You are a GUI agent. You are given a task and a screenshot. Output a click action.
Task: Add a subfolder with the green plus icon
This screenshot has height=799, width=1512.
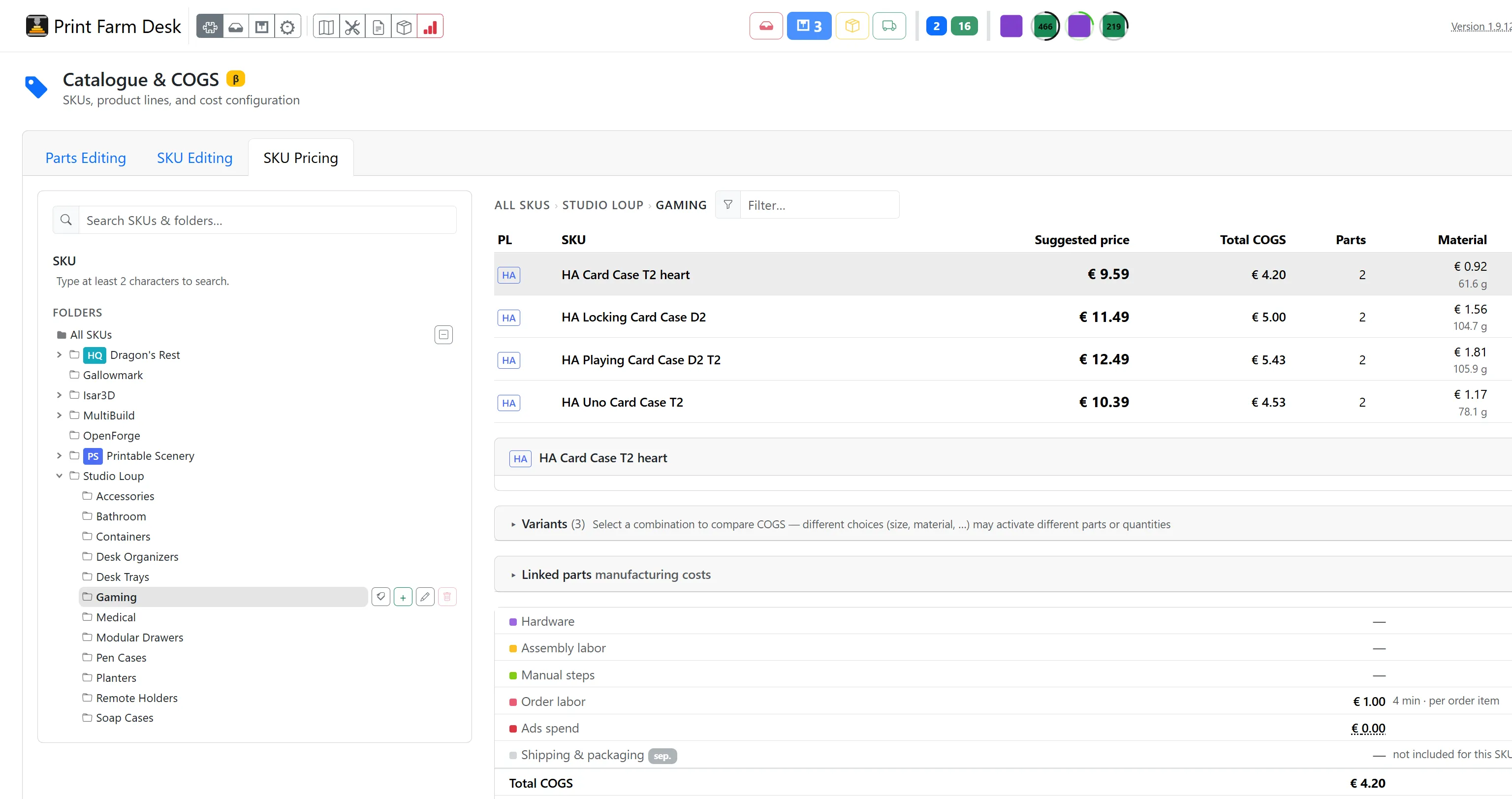403,597
